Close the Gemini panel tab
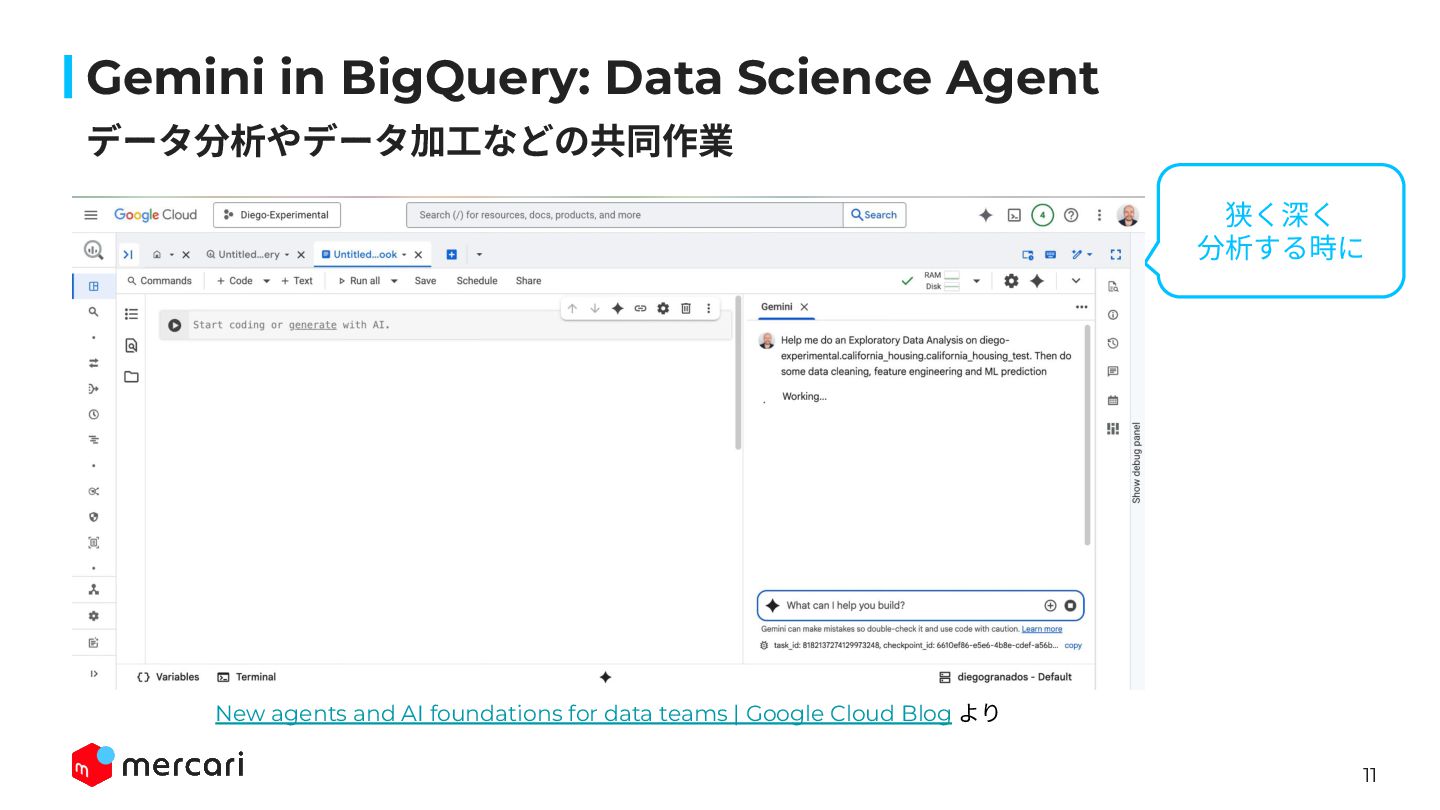The image size is (1440, 810). pos(804,307)
